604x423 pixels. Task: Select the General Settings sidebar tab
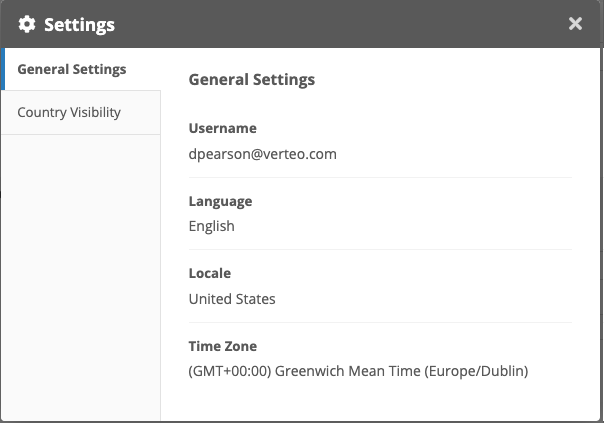[x=72, y=69]
